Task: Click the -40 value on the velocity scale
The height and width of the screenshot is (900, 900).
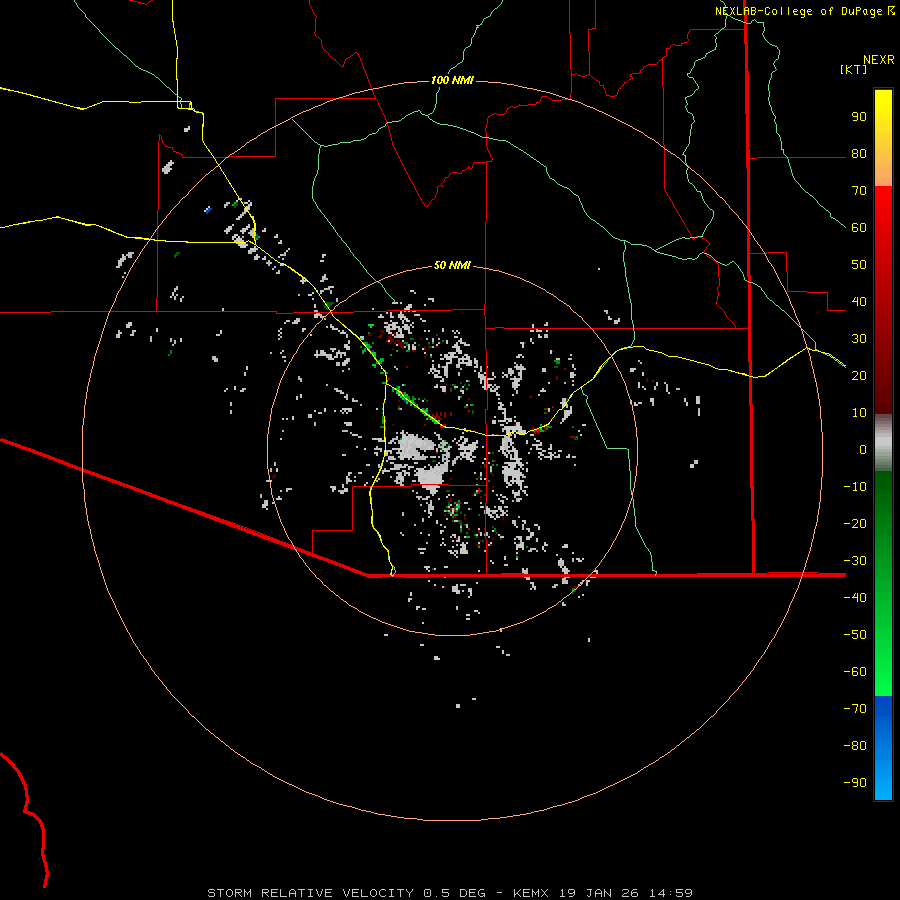Action: 855,598
